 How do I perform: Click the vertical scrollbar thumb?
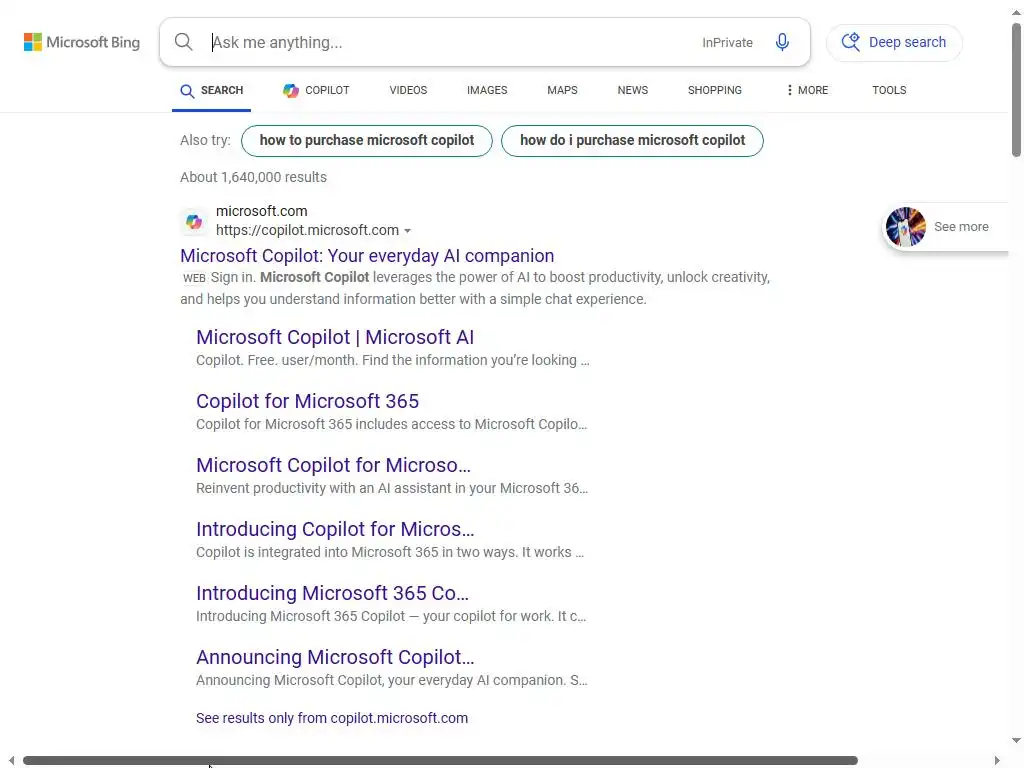1016,90
